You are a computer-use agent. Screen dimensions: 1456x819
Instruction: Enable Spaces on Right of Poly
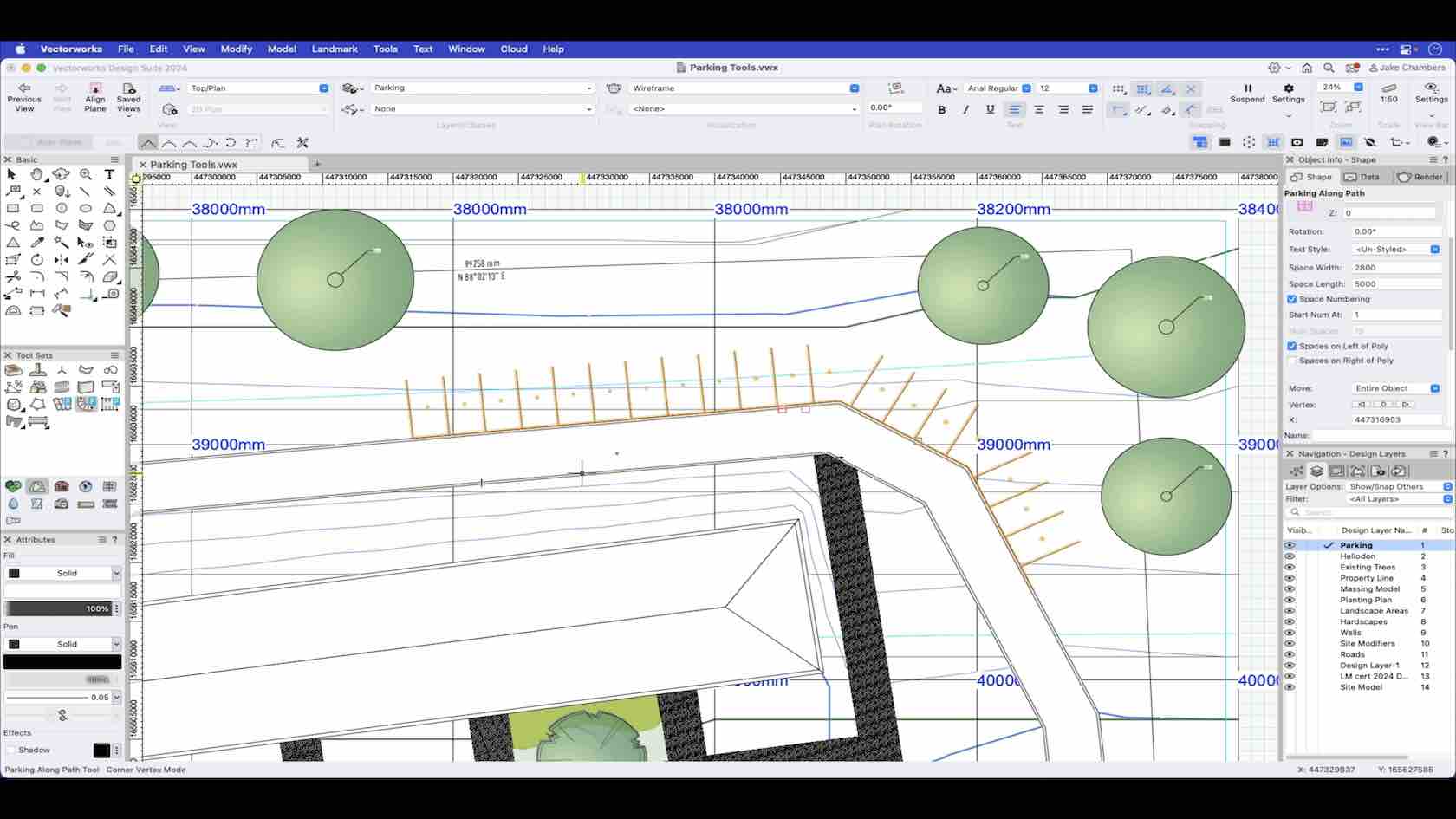1292,361
